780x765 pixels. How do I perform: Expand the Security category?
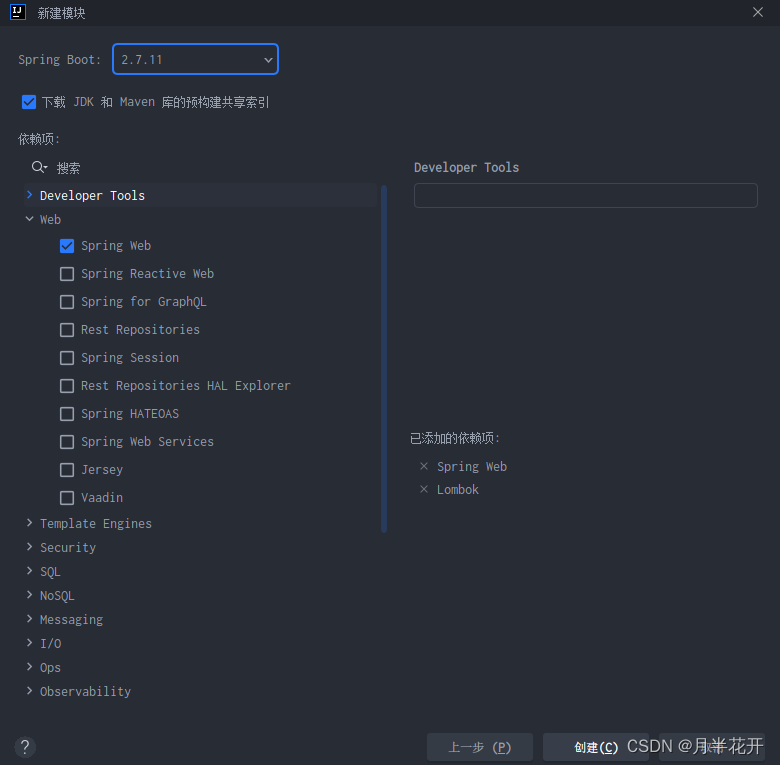tap(29, 548)
